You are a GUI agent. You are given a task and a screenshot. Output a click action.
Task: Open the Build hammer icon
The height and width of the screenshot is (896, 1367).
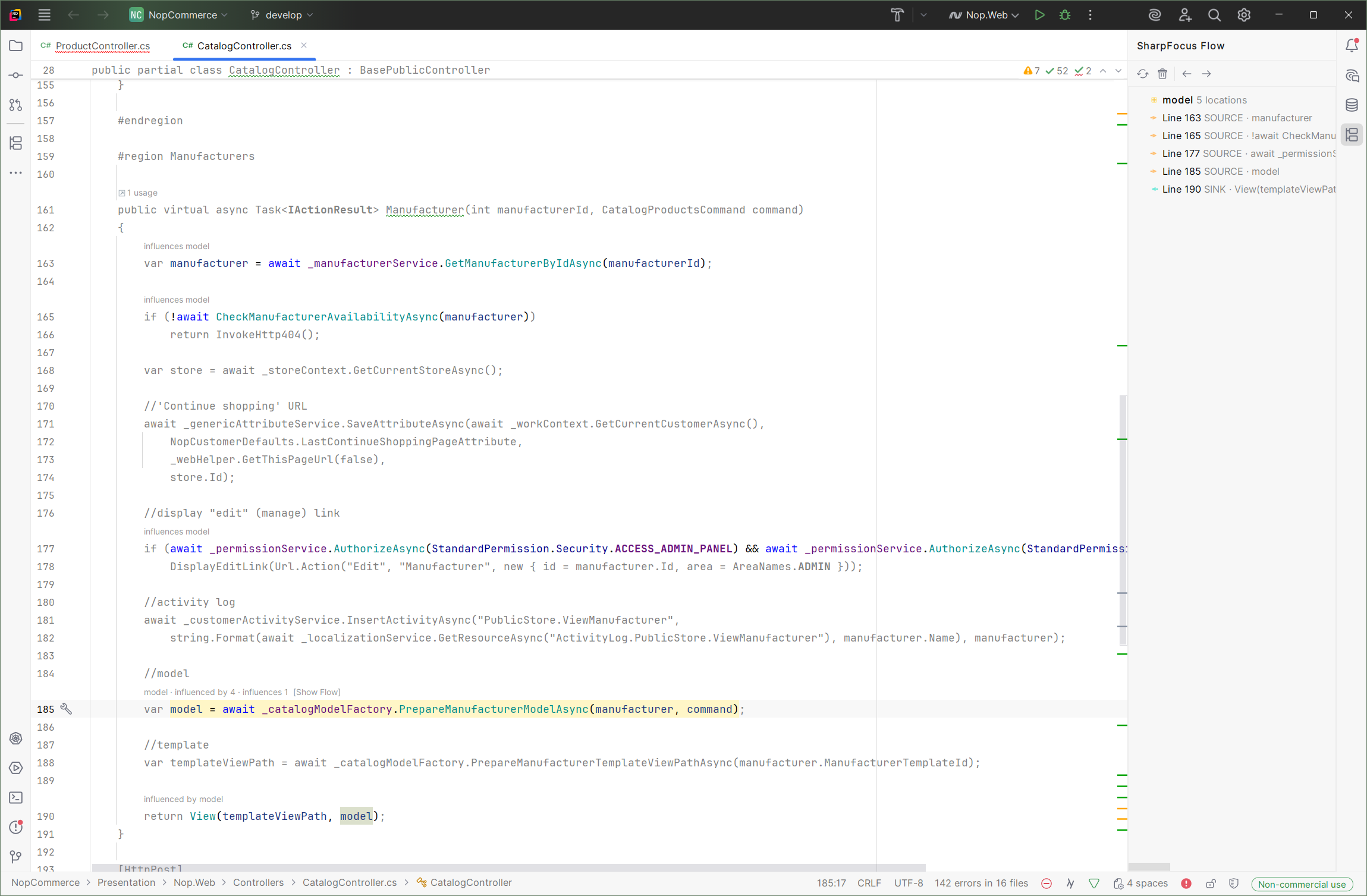click(x=897, y=15)
